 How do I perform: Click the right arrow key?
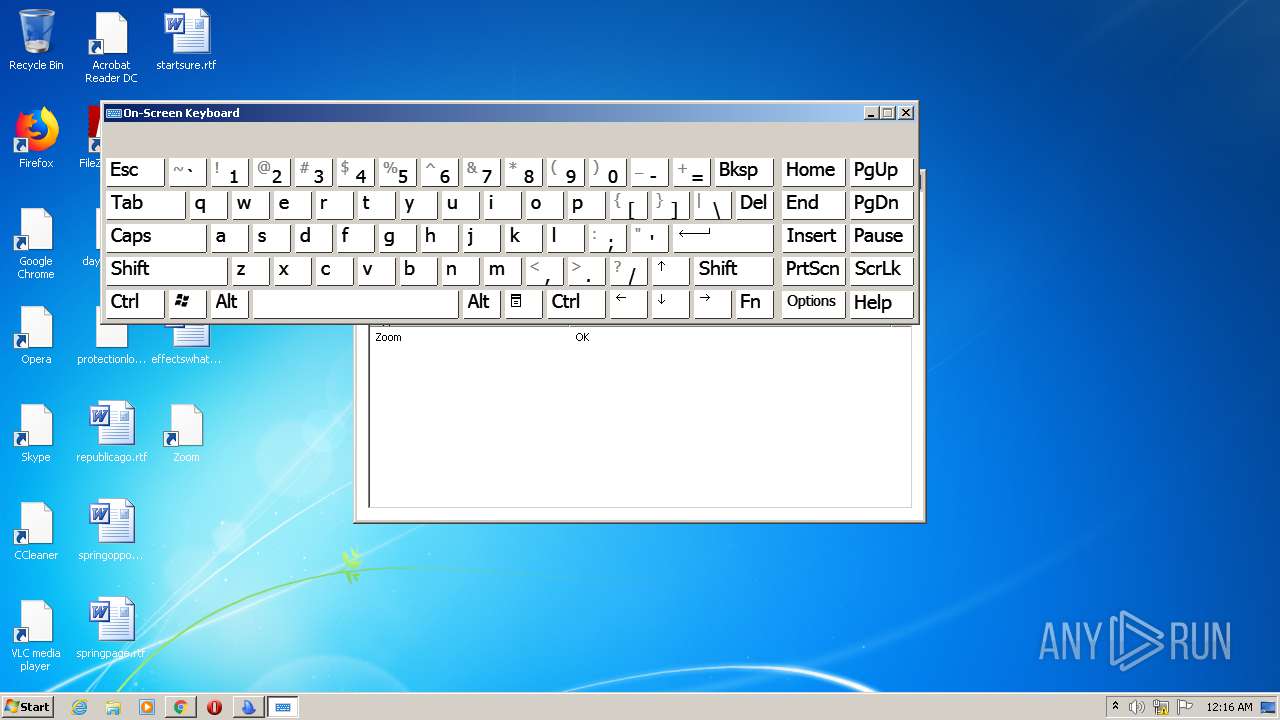point(713,303)
